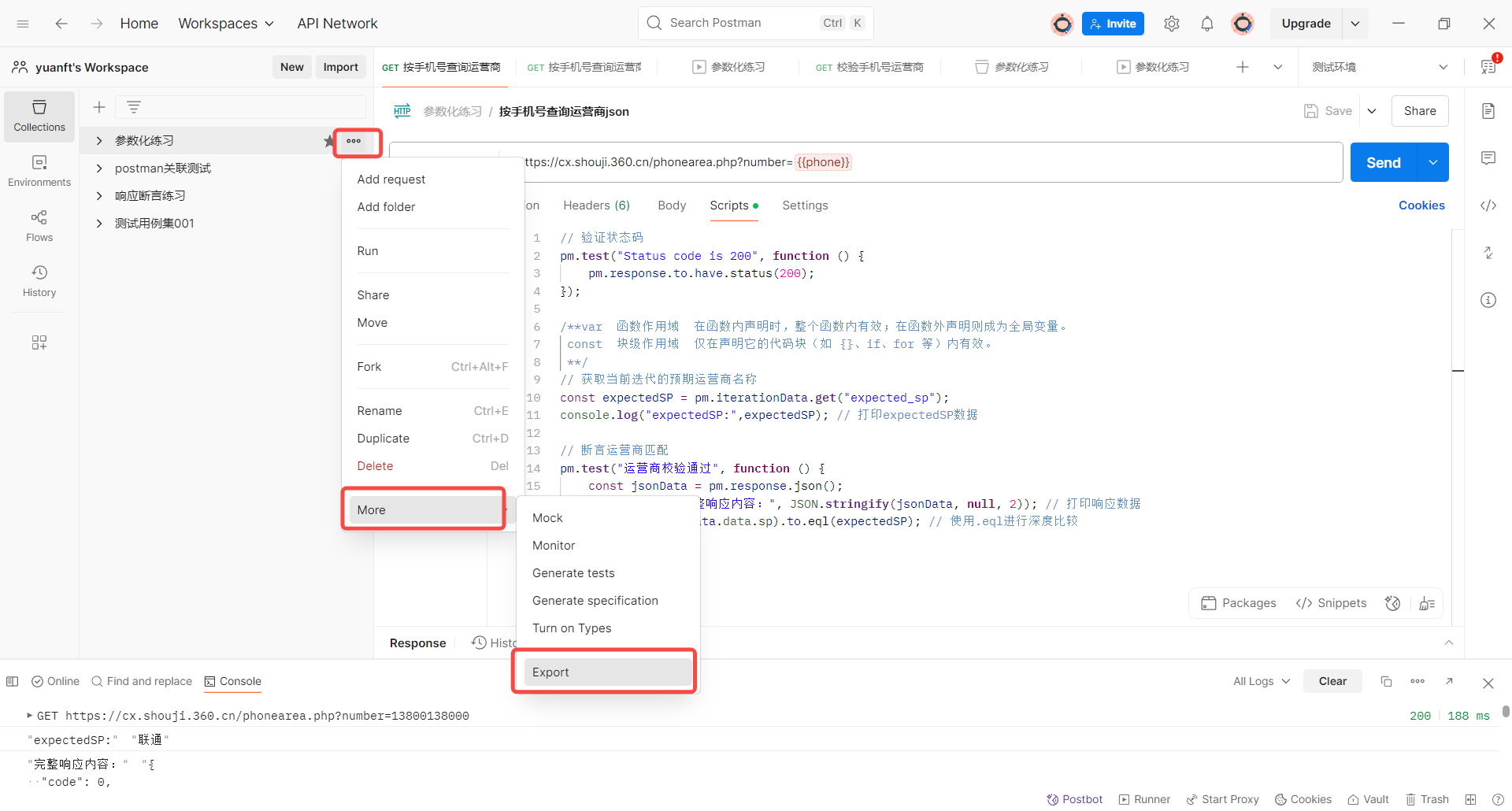Open the hamburger menu icon

click(x=23, y=24)
